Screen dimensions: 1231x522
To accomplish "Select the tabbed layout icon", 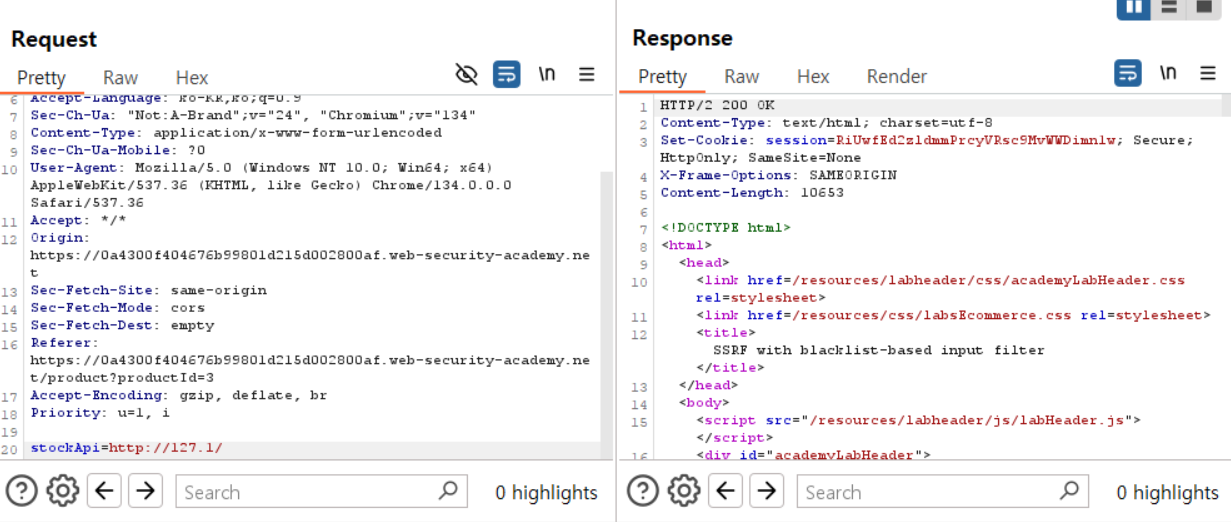I will [x=1203, y=7].
